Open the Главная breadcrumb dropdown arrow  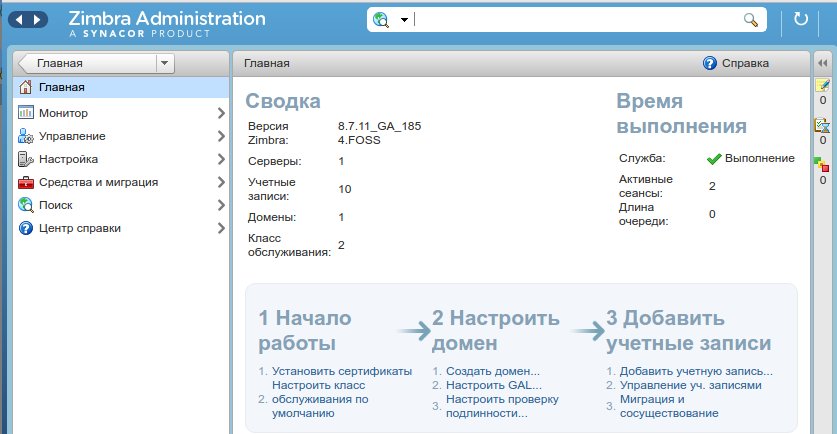coord(164,63)
